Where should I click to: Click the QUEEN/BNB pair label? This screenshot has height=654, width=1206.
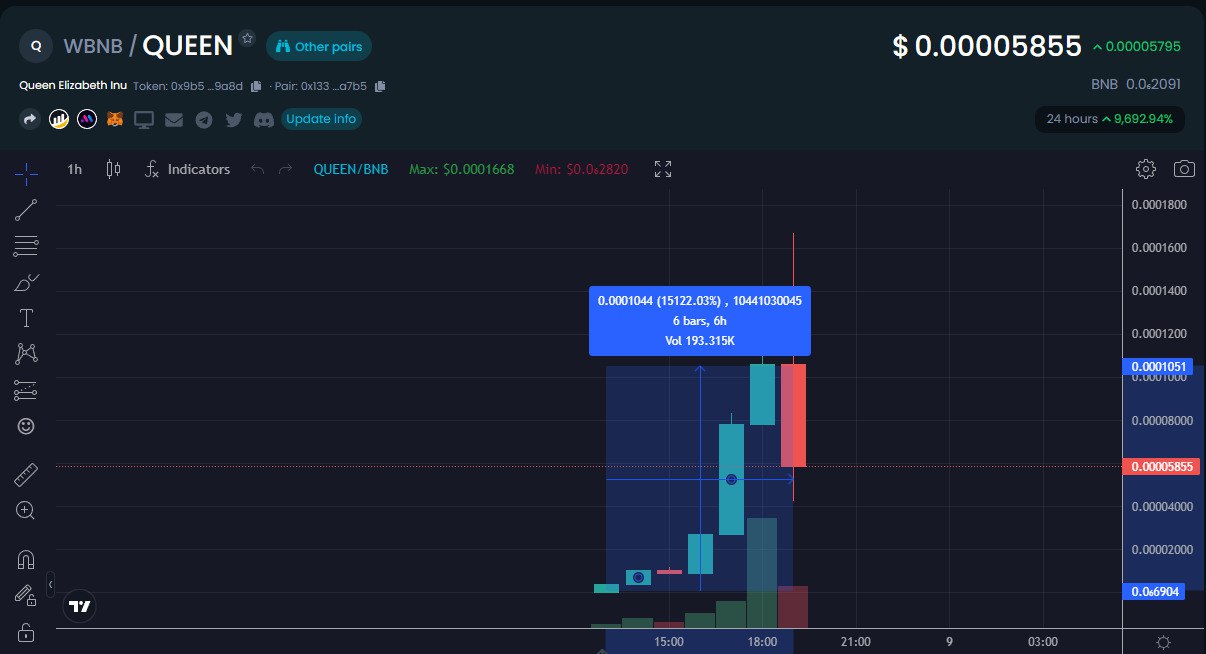click(351, 169)
